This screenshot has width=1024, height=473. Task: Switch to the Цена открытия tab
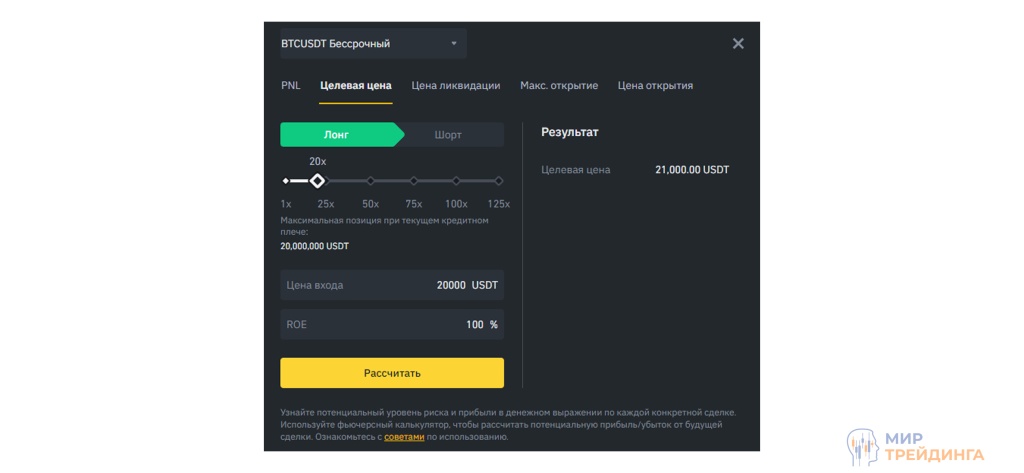[x=655, y=86]
